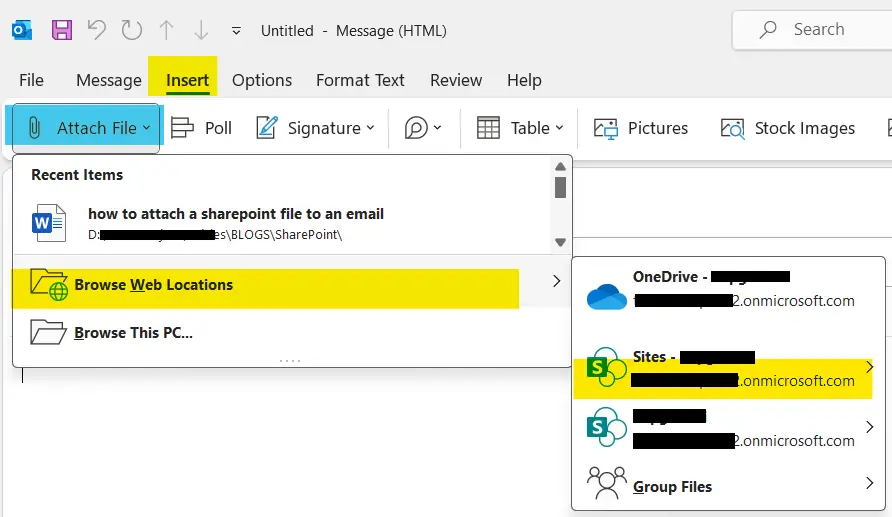Select recent Word file 'how to attach a sharepoint file'
Viewport: 892px width, 517px height.
pos(282,223)
